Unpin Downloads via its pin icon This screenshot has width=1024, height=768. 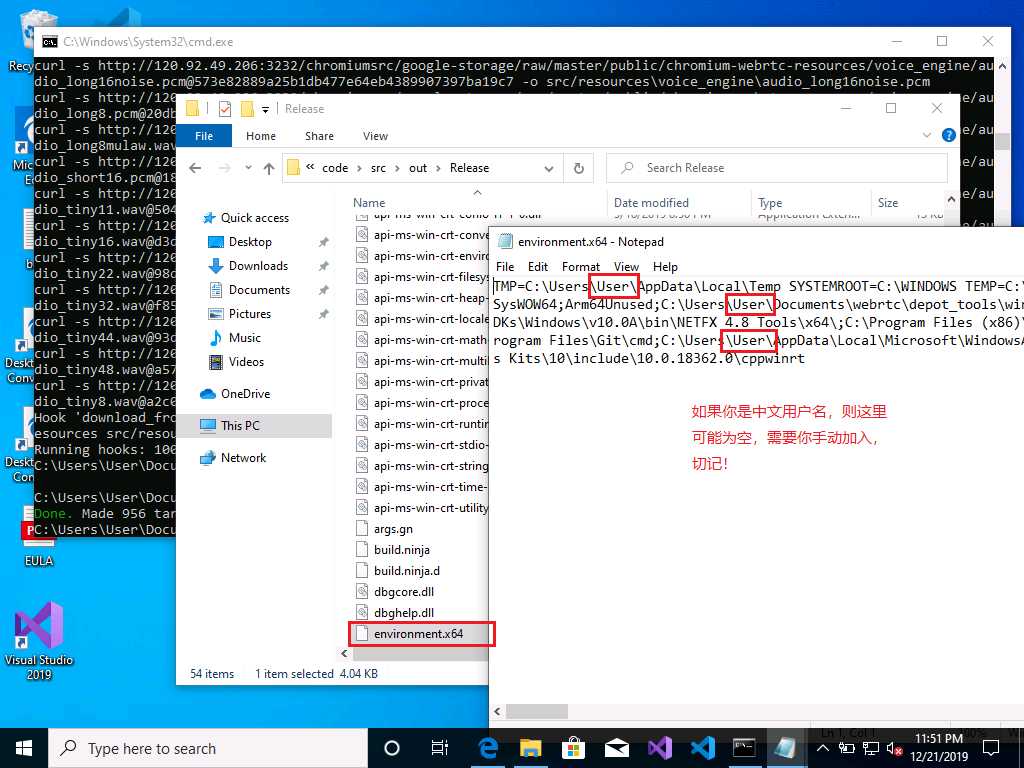tap(323, 266)
